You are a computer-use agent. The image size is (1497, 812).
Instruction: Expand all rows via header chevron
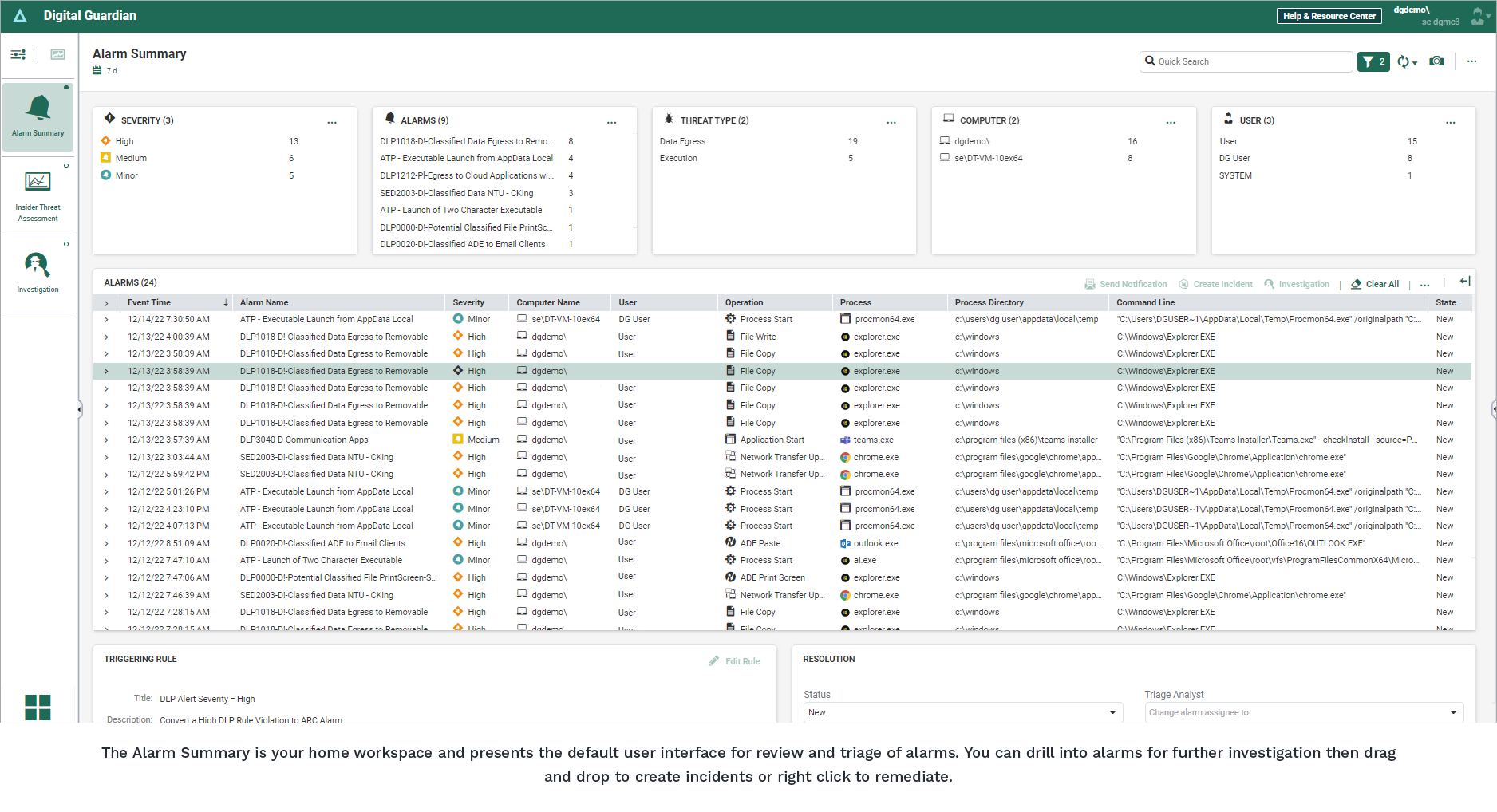pos(106,303)
